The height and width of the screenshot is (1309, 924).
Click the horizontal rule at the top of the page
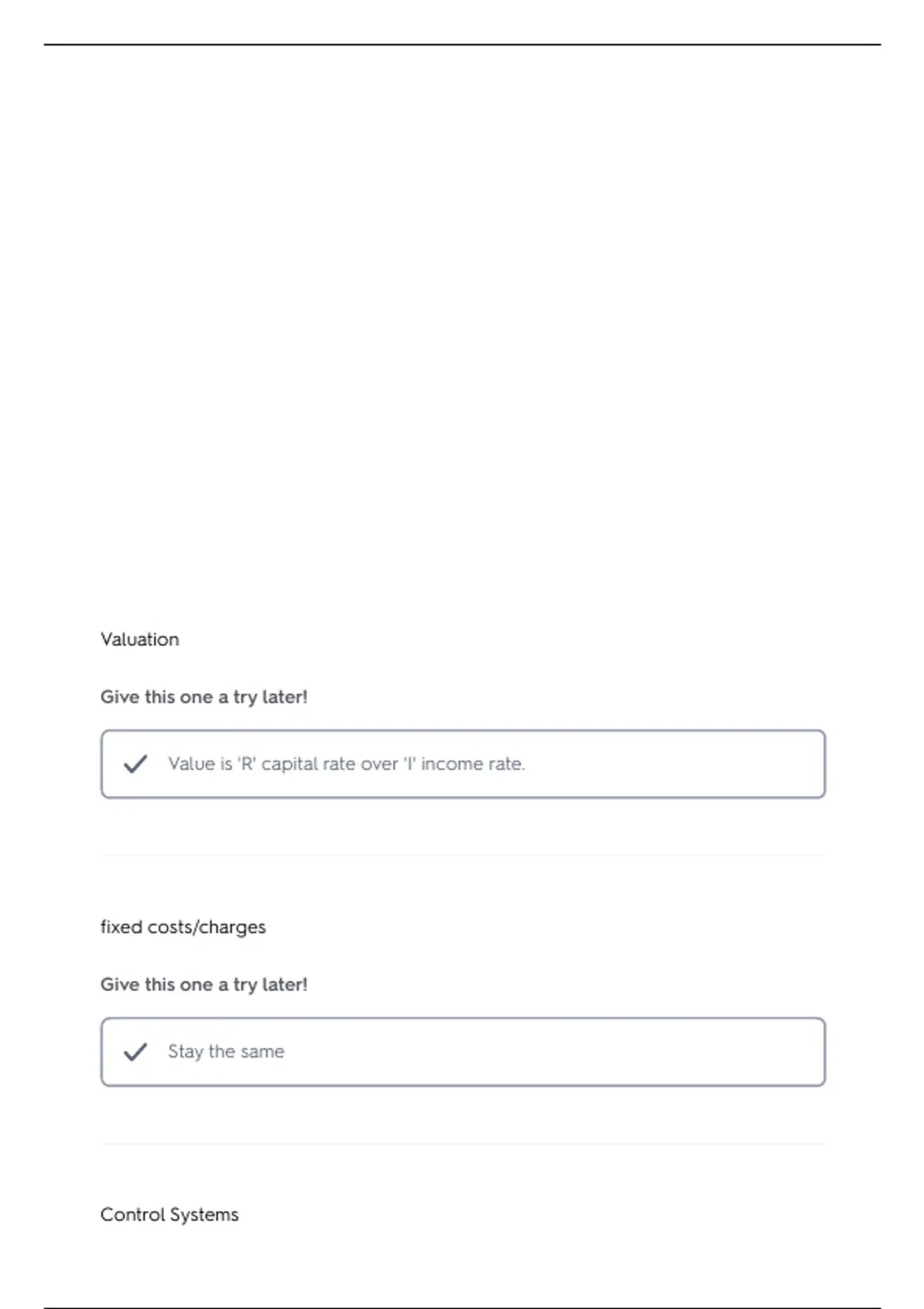tap(462, 45)
